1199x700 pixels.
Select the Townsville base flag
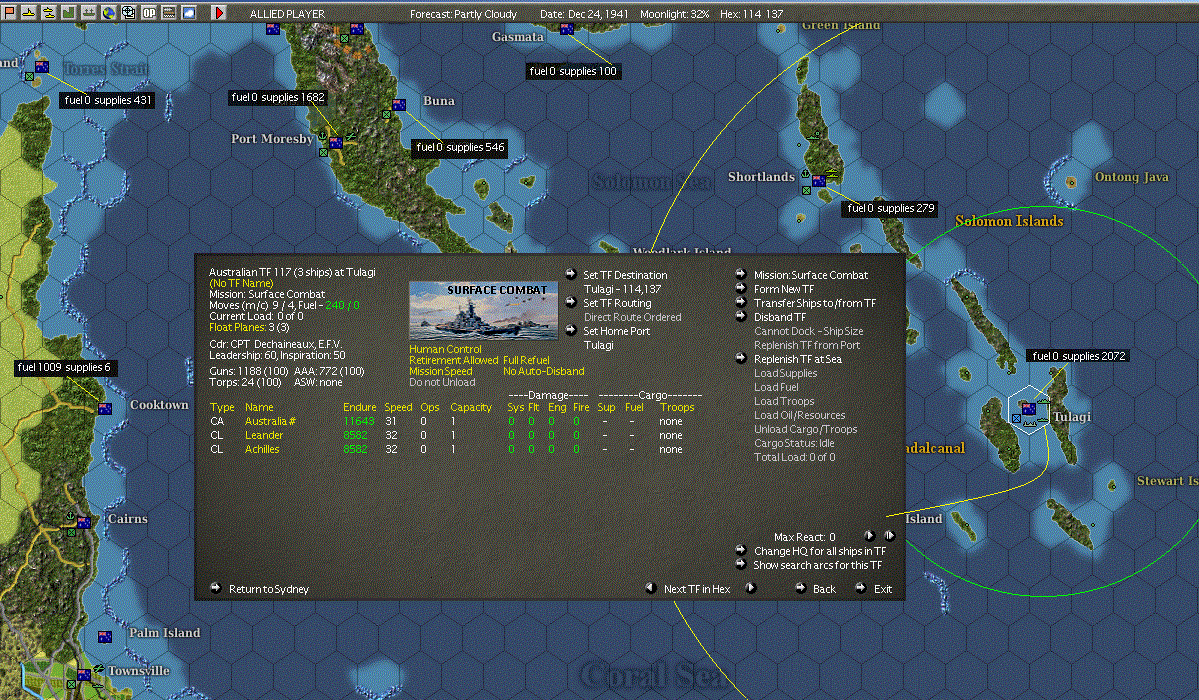83,675
